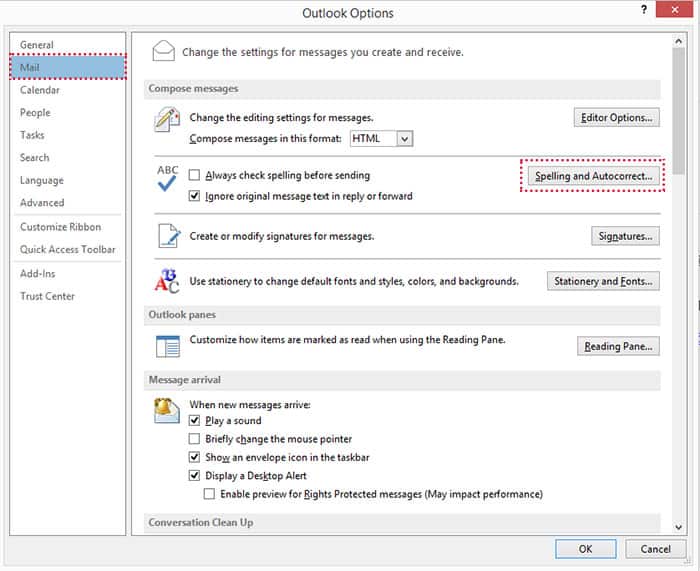Viewport: 700px width, 571px height.
Task: Click the Conversation Clean Up section header
Action: tap(402, 522)
